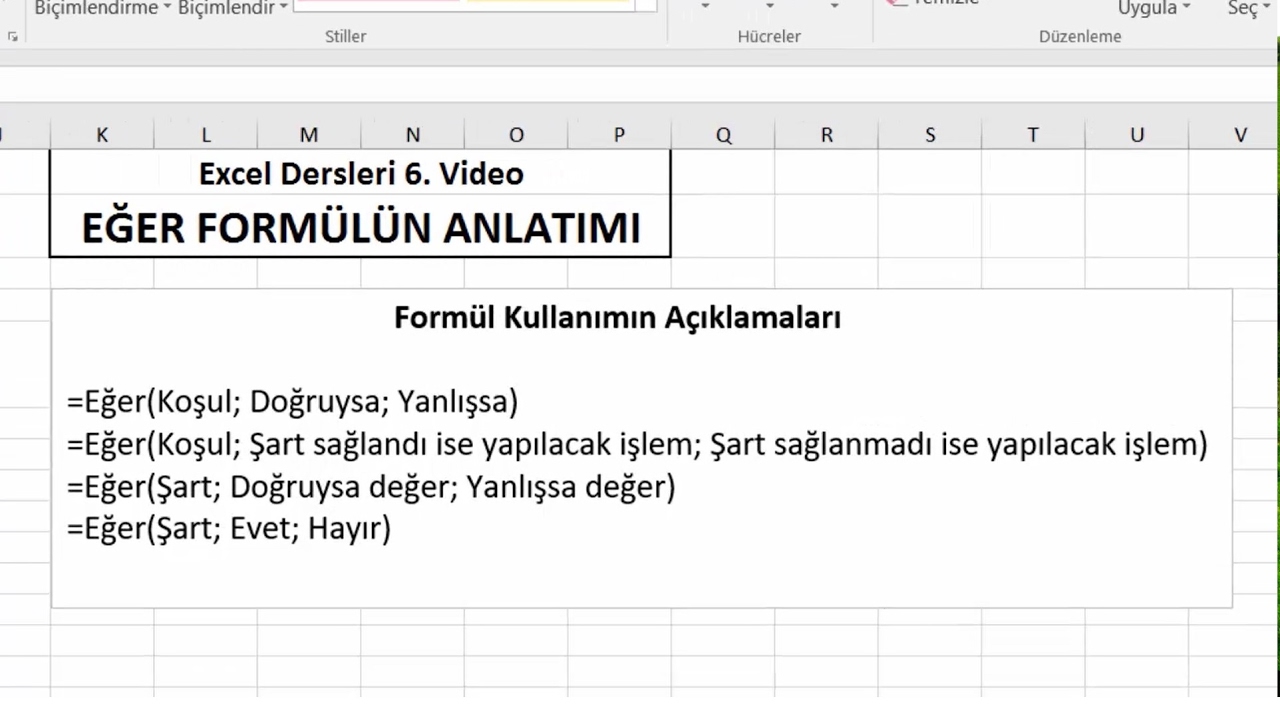Select column S header
Image resolution: width=1280 pixels, height=720 pixels.
930,135
